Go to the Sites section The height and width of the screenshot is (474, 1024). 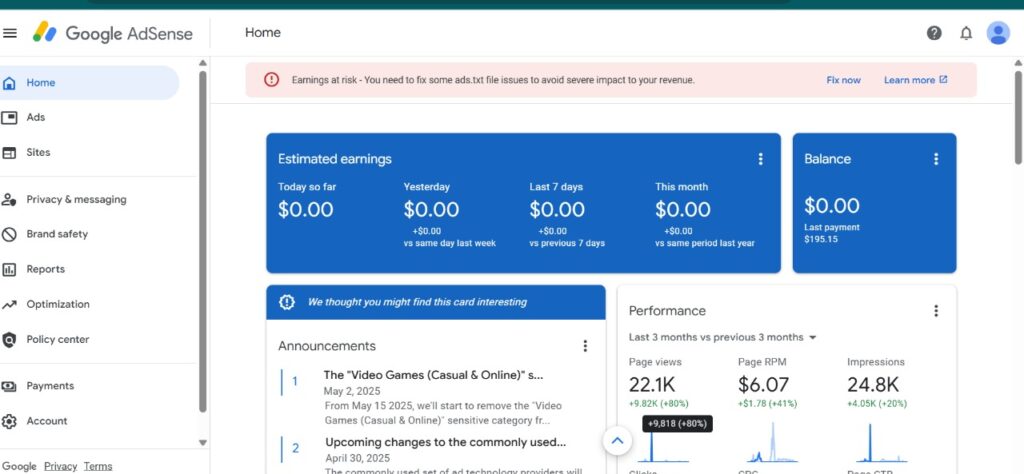[x=38, y=152]
